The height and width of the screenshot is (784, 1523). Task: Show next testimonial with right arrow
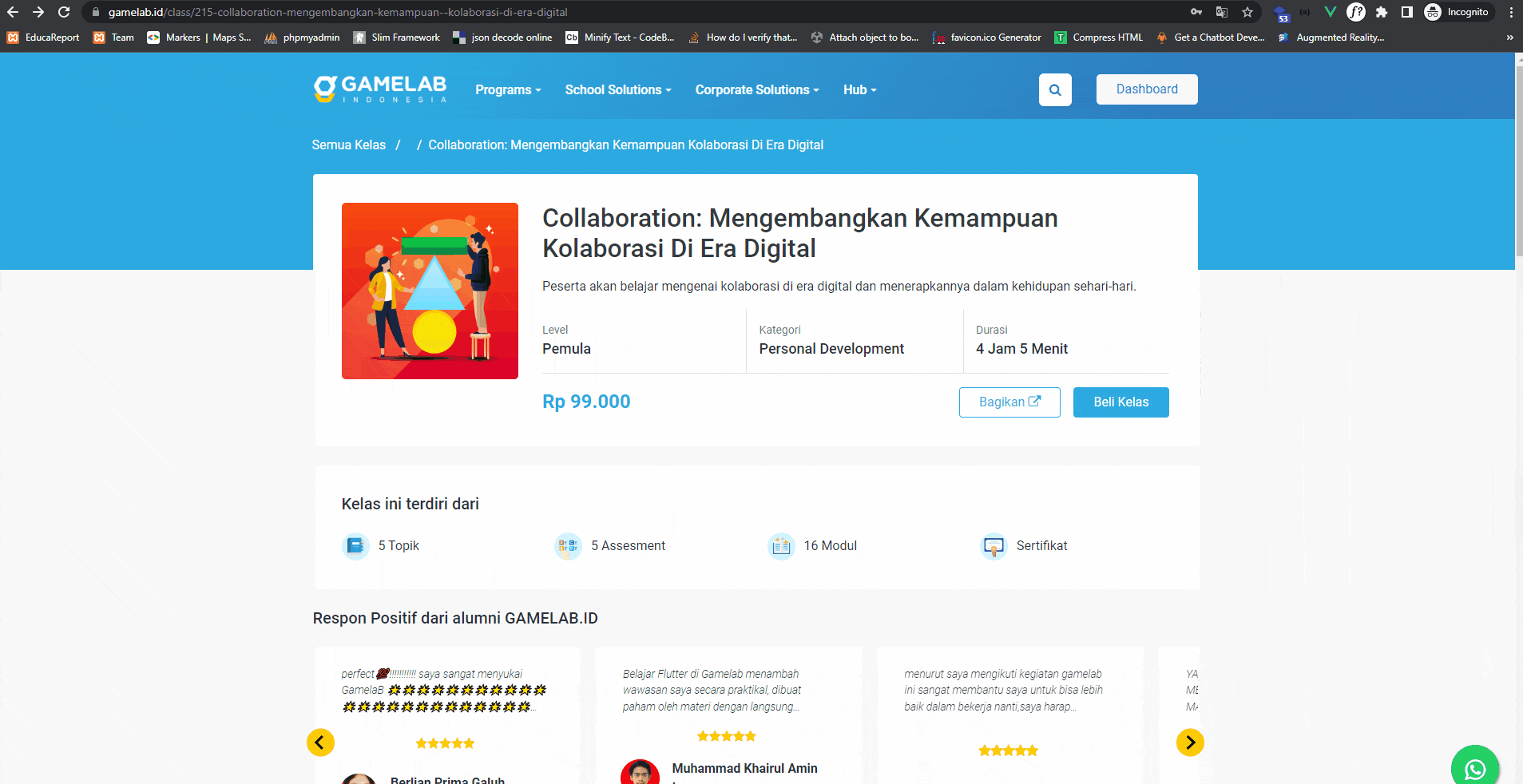[1190, 742]
